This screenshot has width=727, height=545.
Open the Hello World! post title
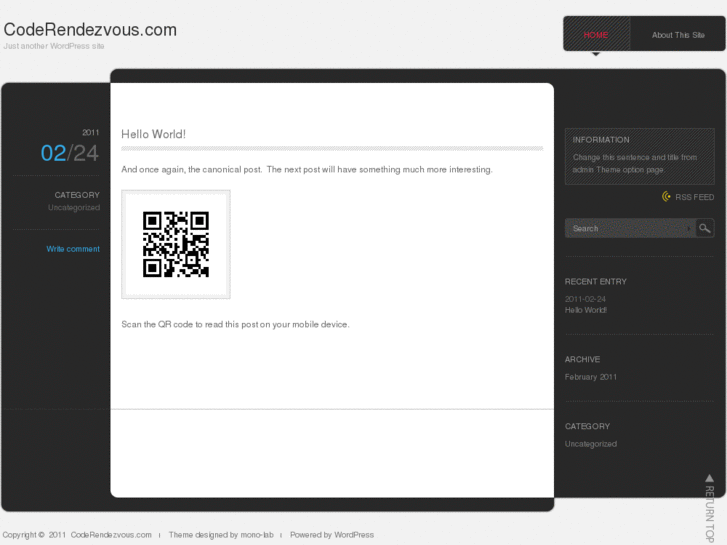tap(153, 134)
